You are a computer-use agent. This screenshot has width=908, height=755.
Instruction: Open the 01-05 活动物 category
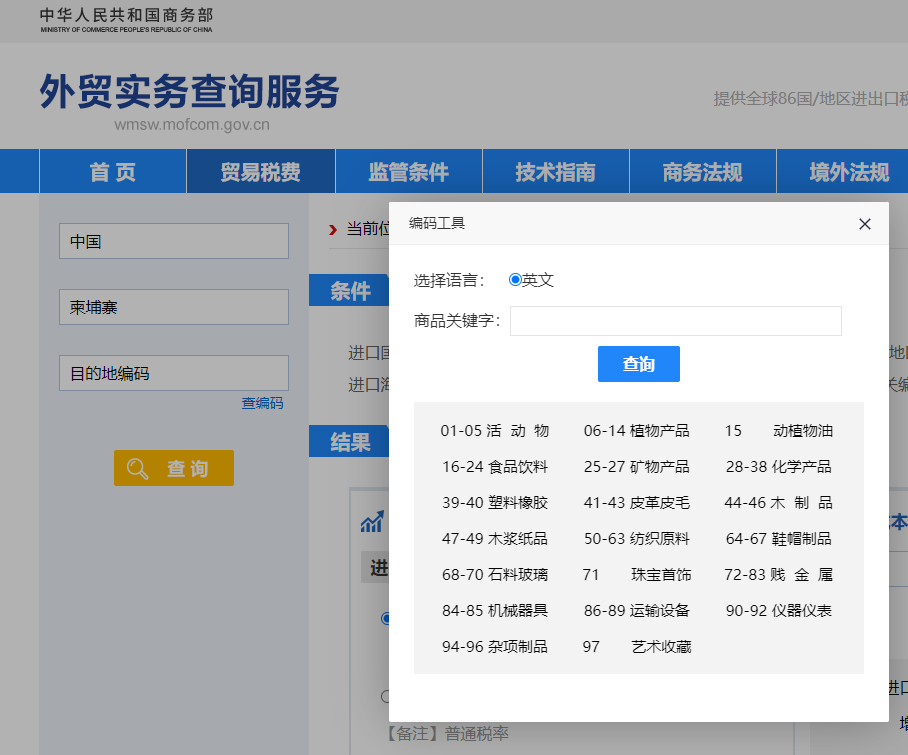[495, 431]
